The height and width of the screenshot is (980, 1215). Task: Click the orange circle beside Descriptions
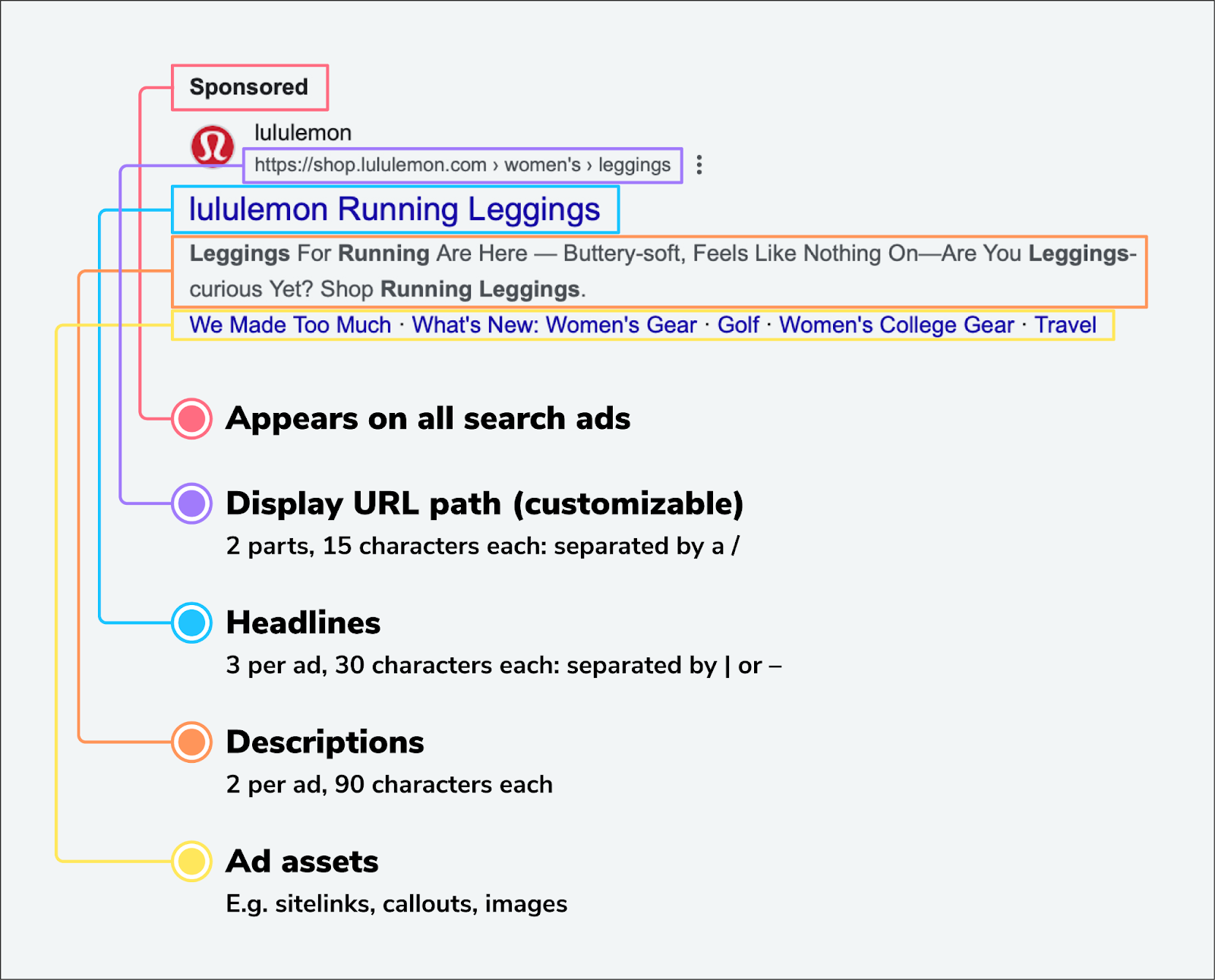(191, 742)
